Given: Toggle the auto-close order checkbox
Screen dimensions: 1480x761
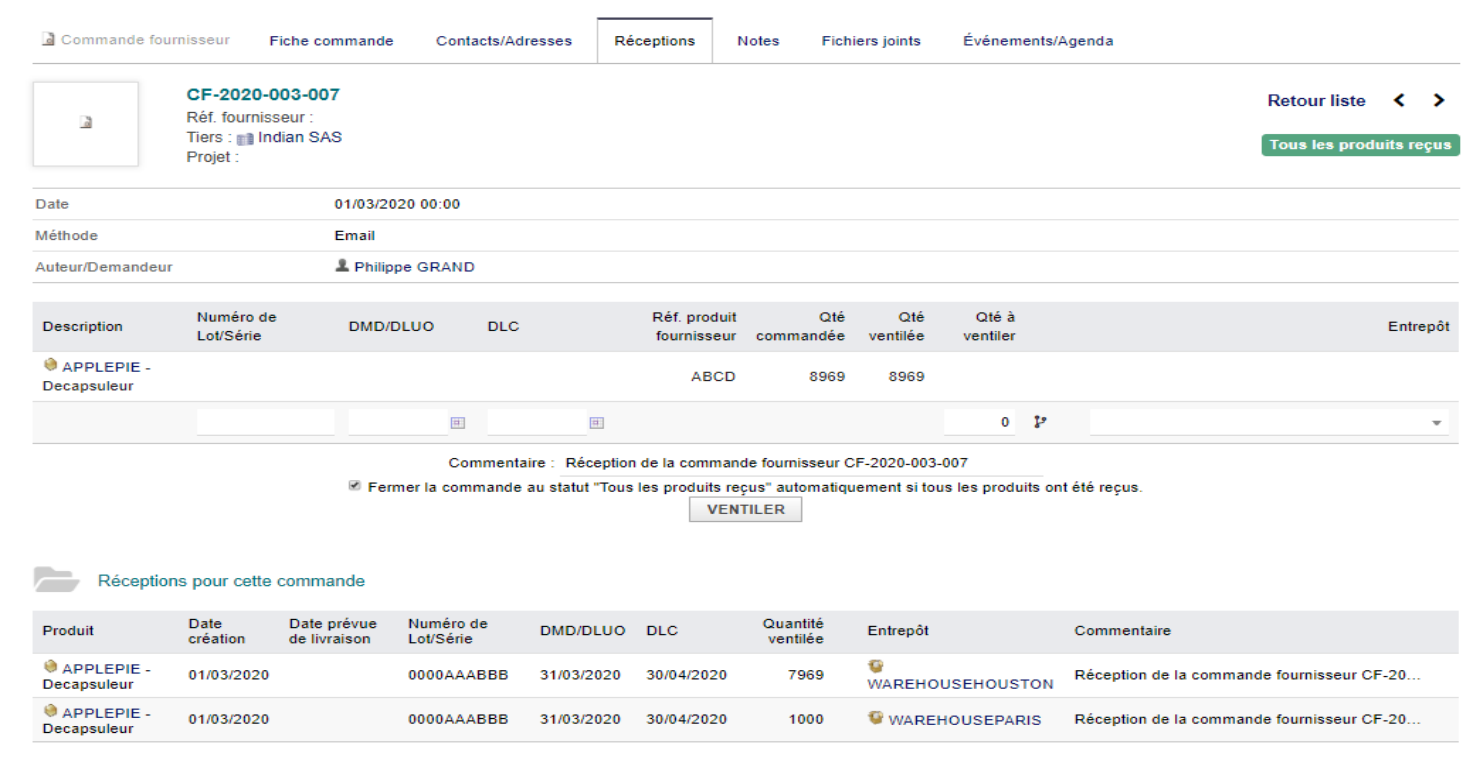Looking at the screenshot, I should pyautogui.click(x=355, y=487).
